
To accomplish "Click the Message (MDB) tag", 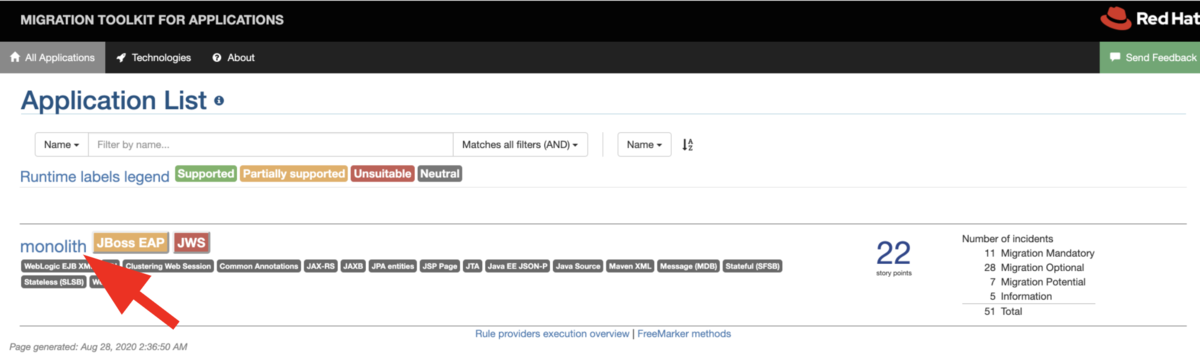I will (x=690, y=267).
